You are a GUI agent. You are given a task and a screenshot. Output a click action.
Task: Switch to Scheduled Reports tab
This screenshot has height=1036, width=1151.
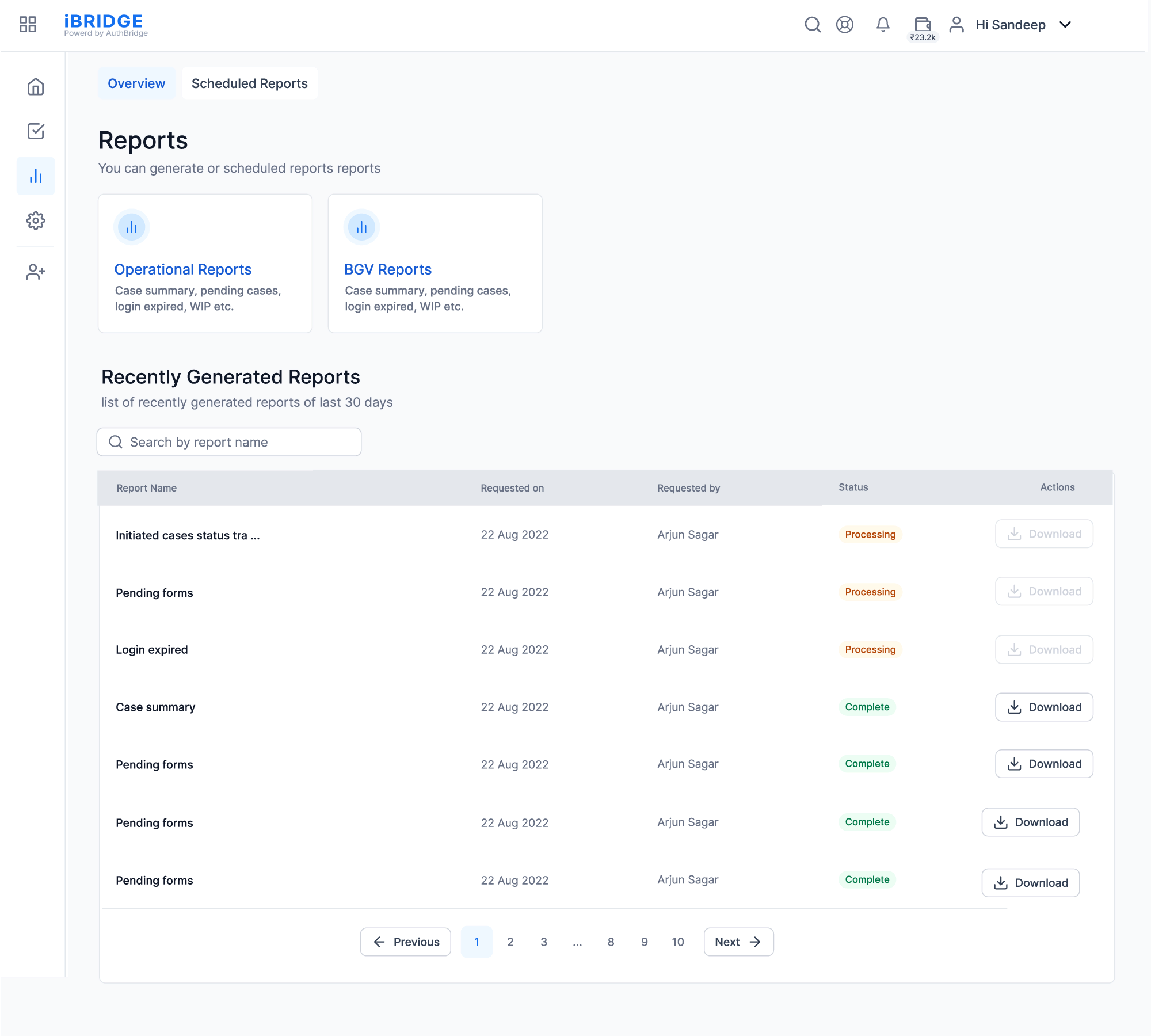tap(249, 83)
